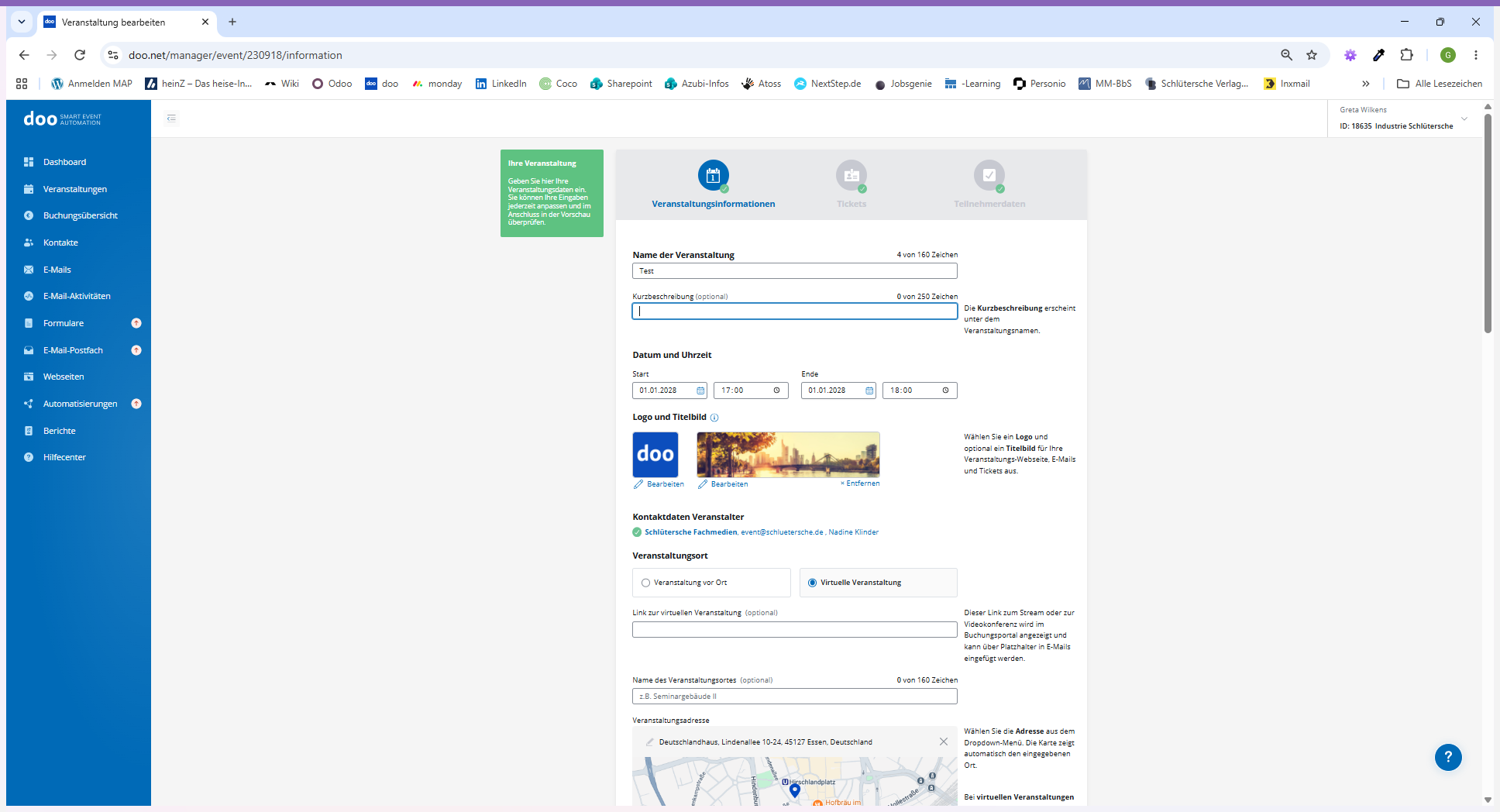Select the Veranstaltungsinformationen step icon
Viewport: 1500px width, 812px height.
tap(714, 176)
